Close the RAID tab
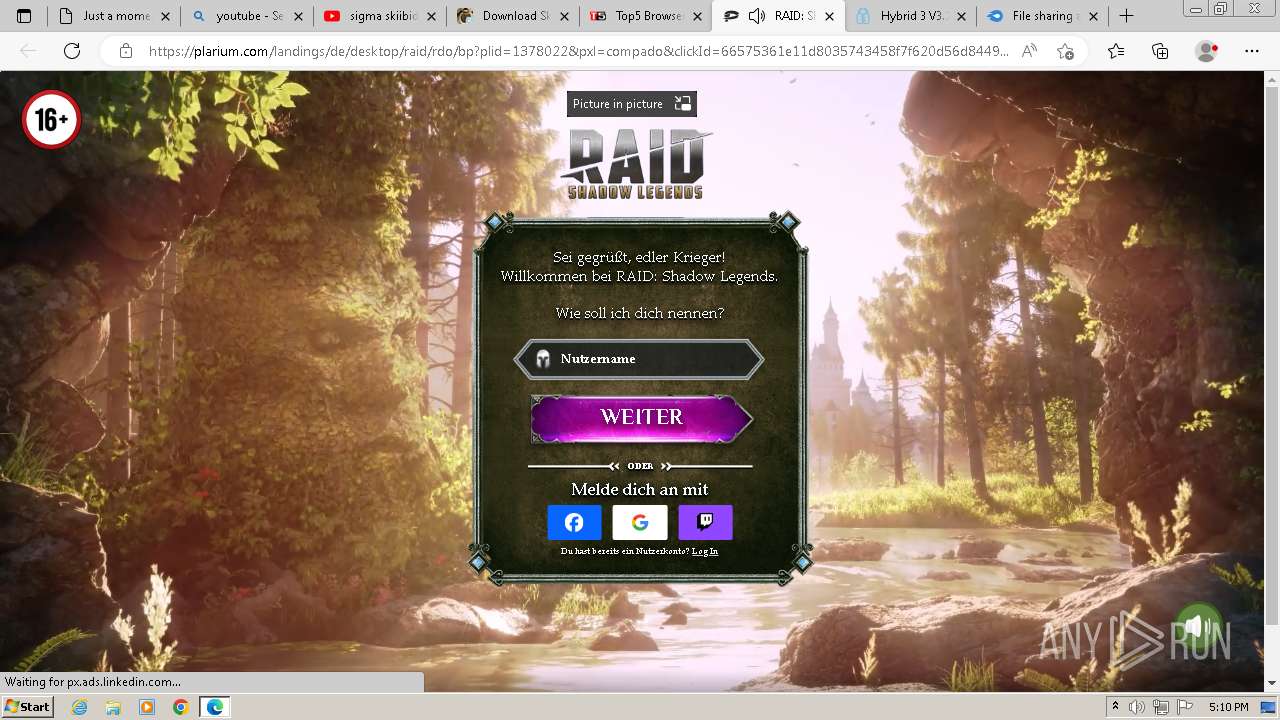The width and height of the screenshot is (1280, 720). pos(829,16)
